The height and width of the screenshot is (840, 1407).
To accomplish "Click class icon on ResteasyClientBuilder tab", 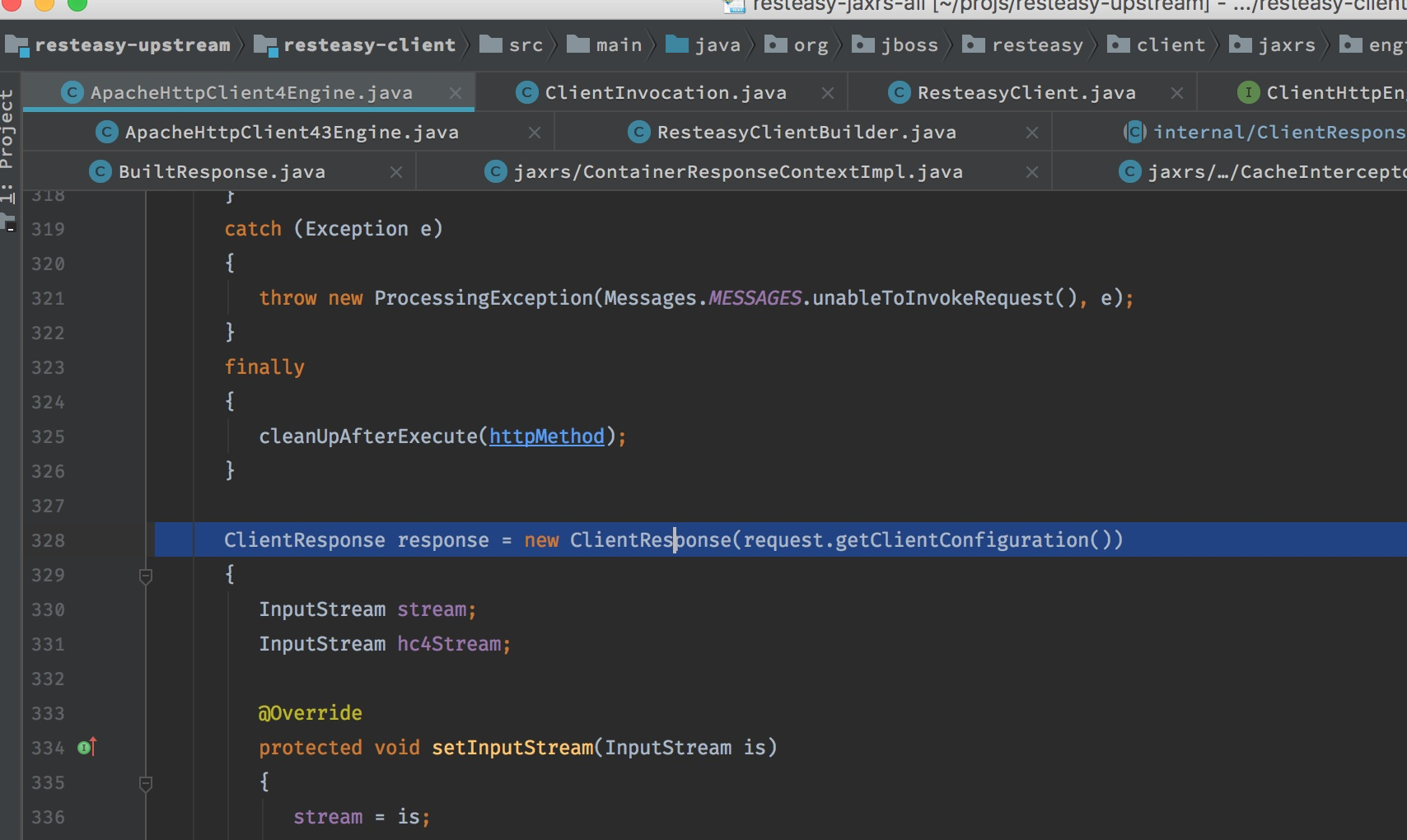I will (639, 132).
